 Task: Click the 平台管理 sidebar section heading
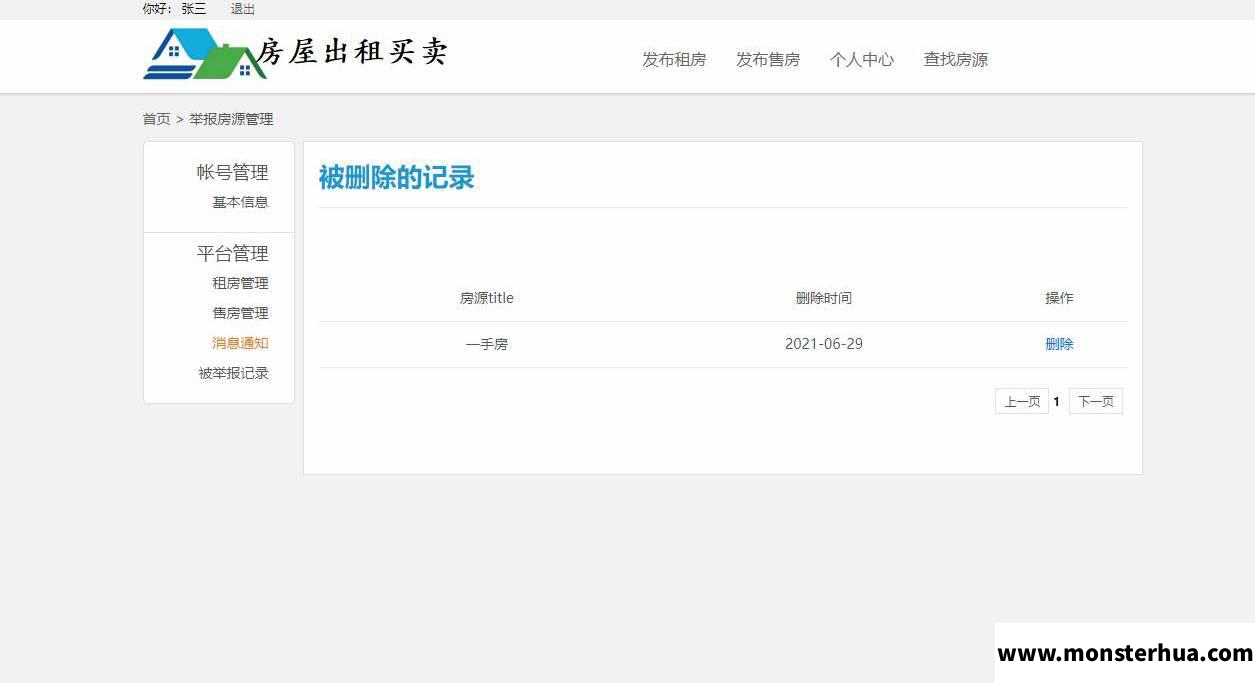click(232, 254)
